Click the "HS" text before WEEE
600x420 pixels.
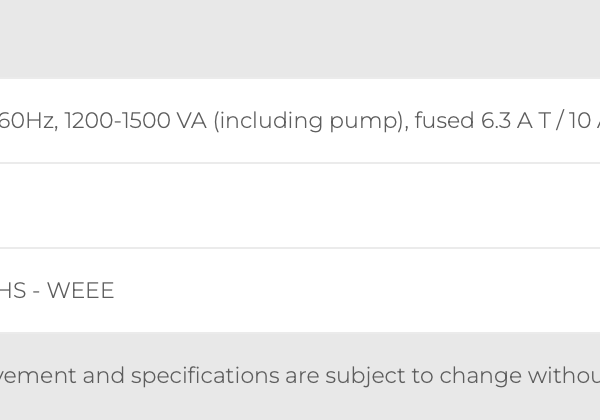coord(13,290)
